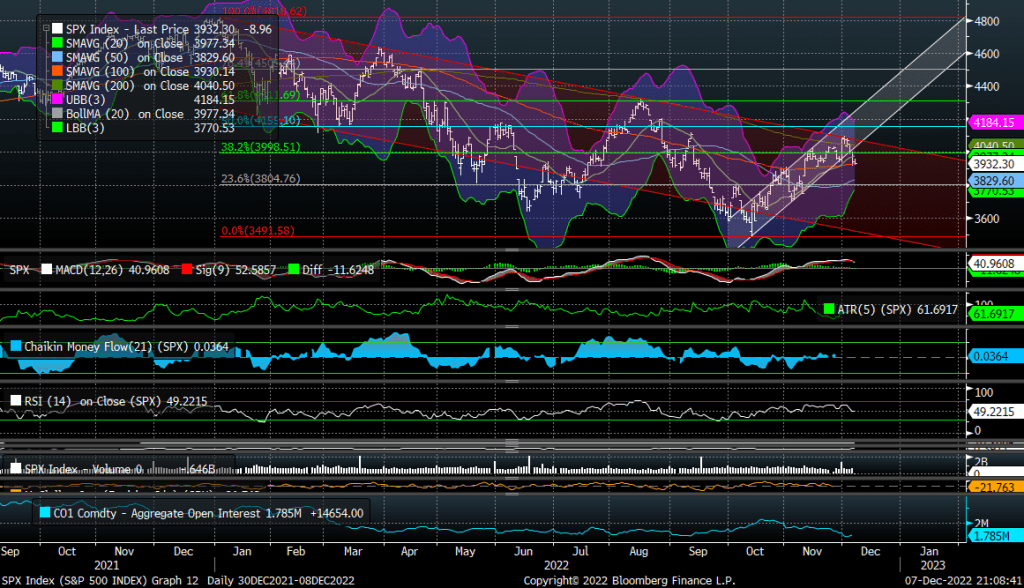
Task: Click the 3600 price axis label
Action: tap(987, 218)
